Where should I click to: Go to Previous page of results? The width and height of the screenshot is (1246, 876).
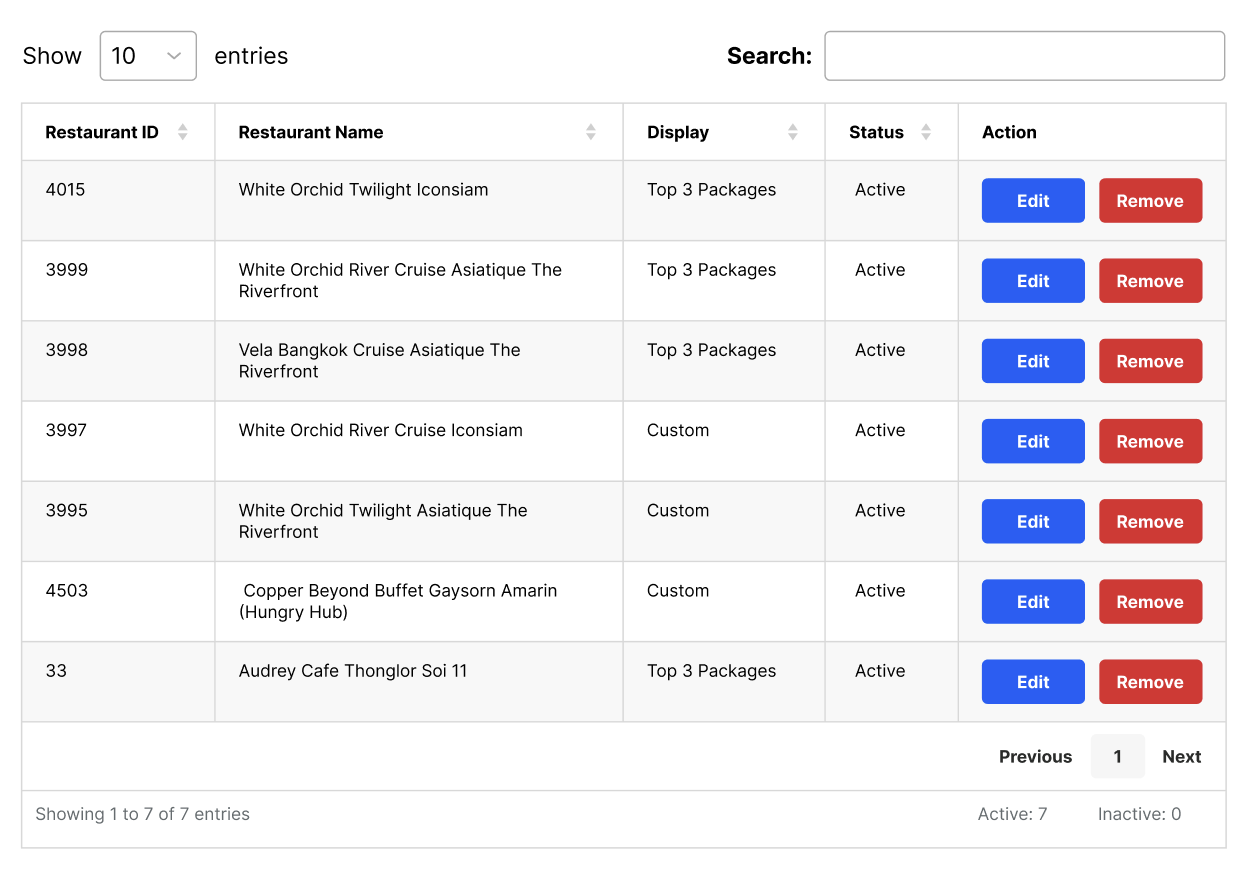[1035, 757]
